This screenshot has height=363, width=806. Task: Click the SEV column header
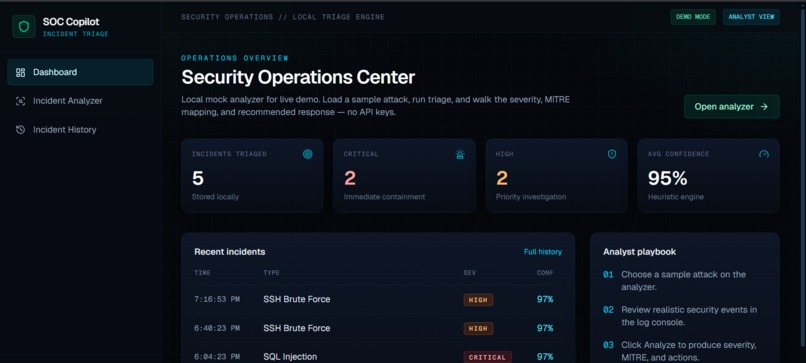469,273
